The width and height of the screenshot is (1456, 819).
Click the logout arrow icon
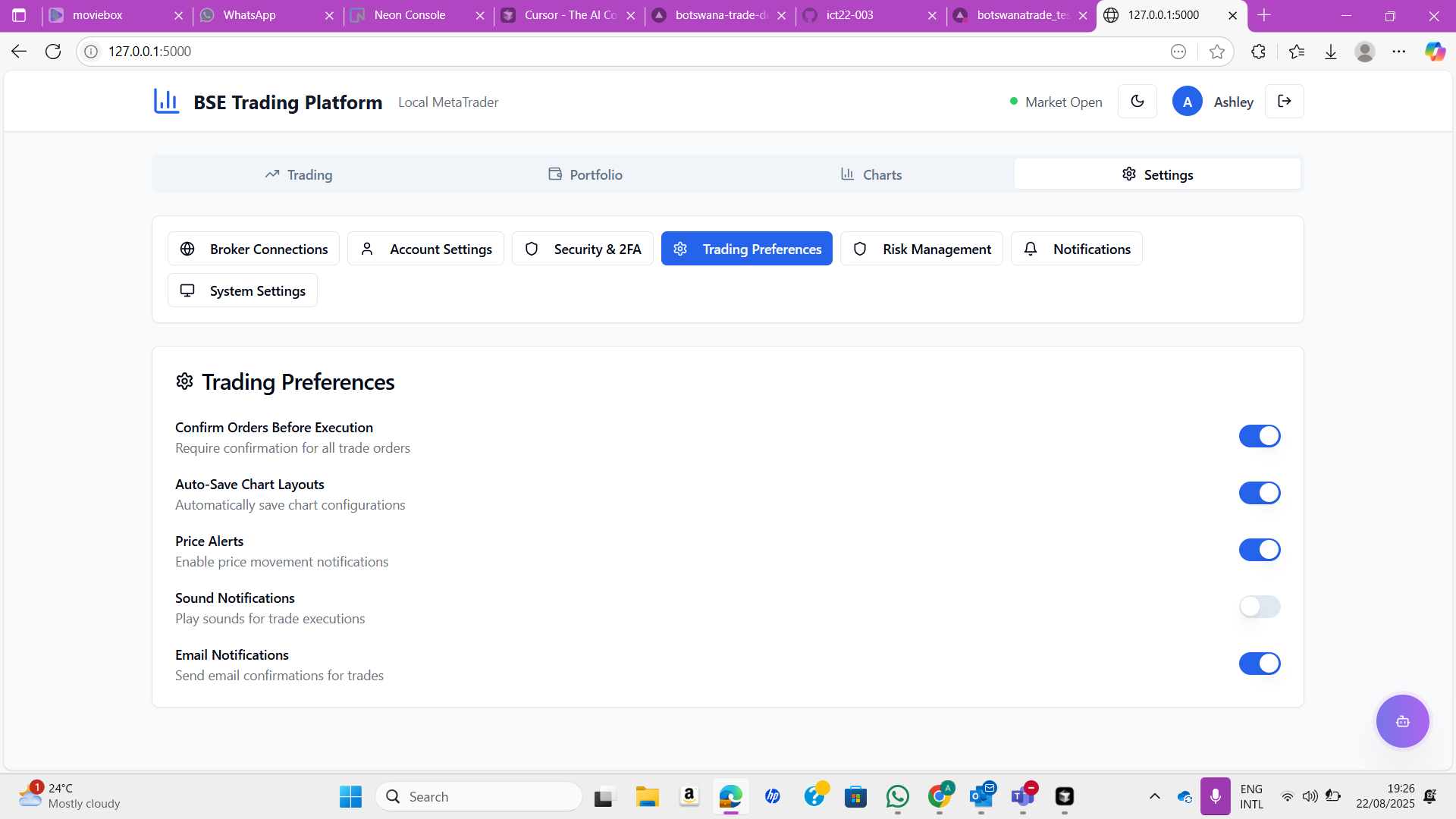point(1284,102)
